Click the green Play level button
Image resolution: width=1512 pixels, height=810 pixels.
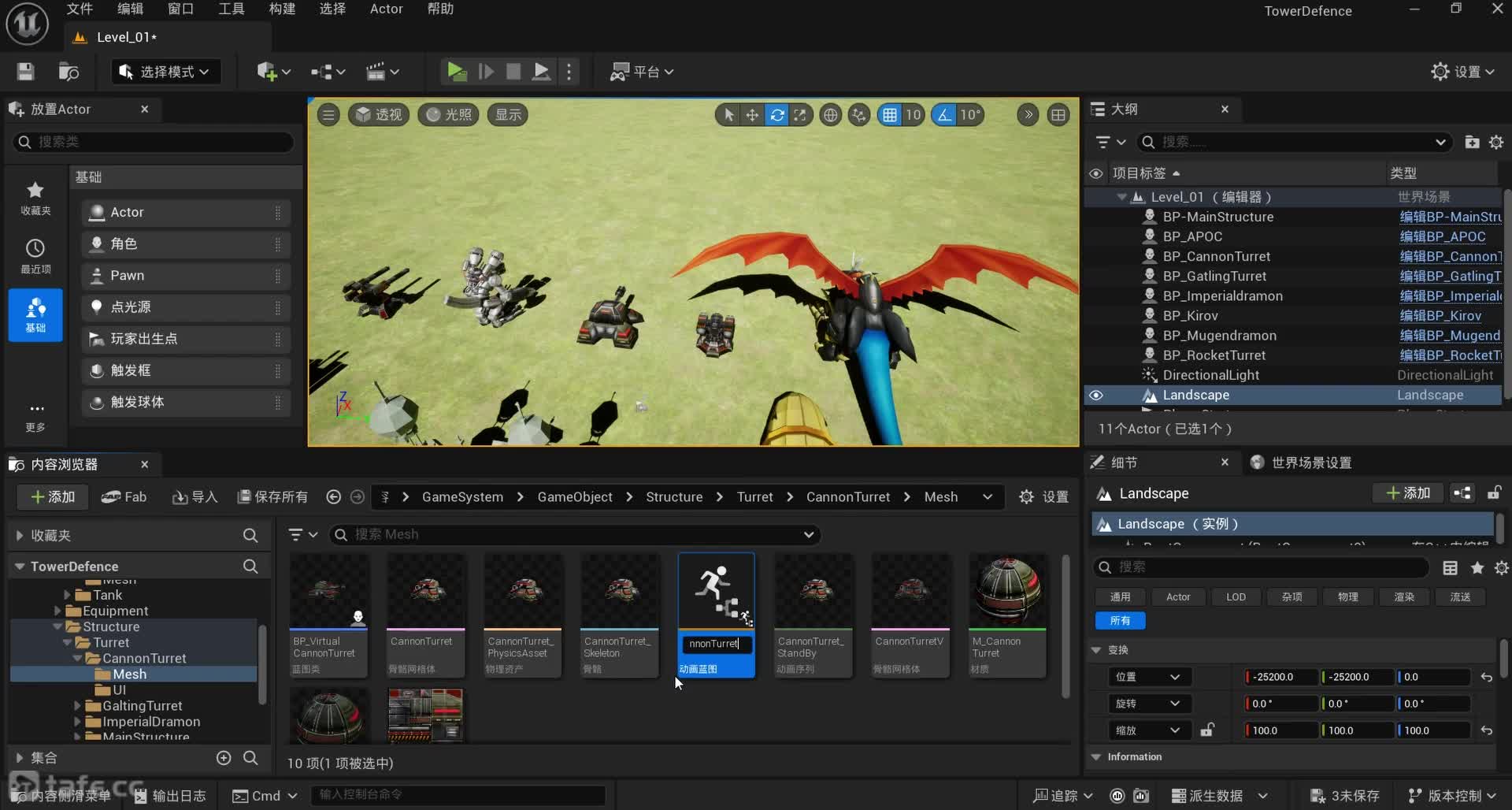click(456, 72)
